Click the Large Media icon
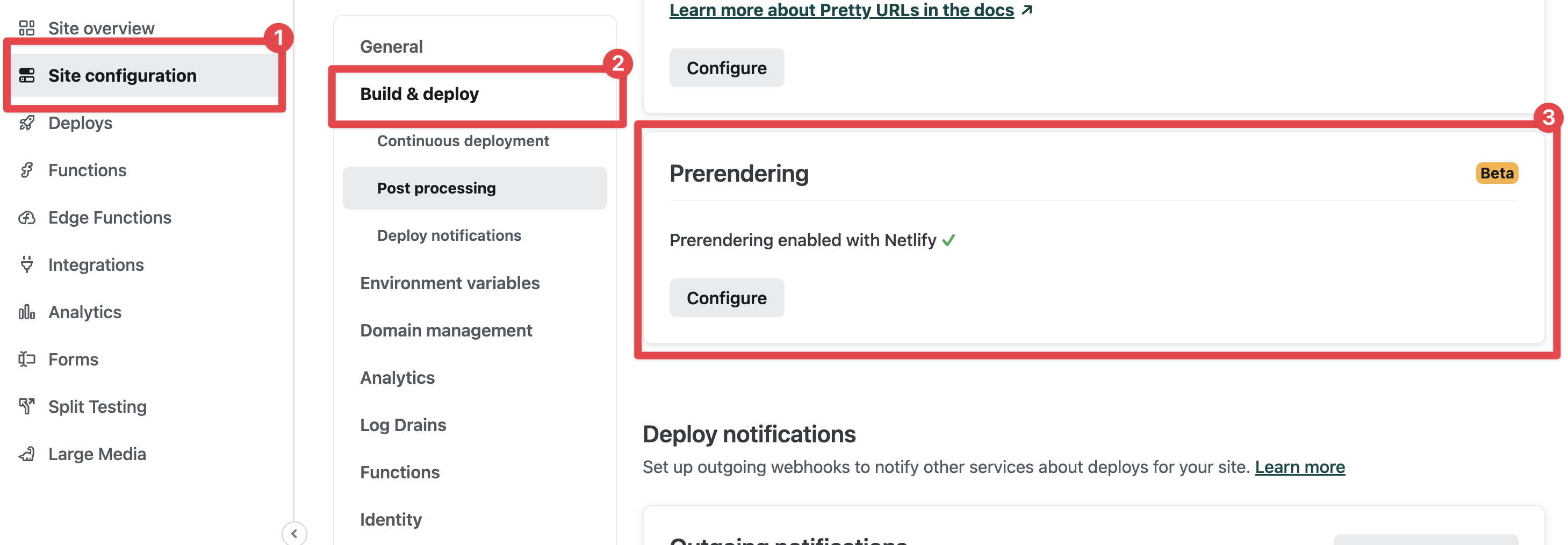The image size is (1568, 545). (27, 454)
